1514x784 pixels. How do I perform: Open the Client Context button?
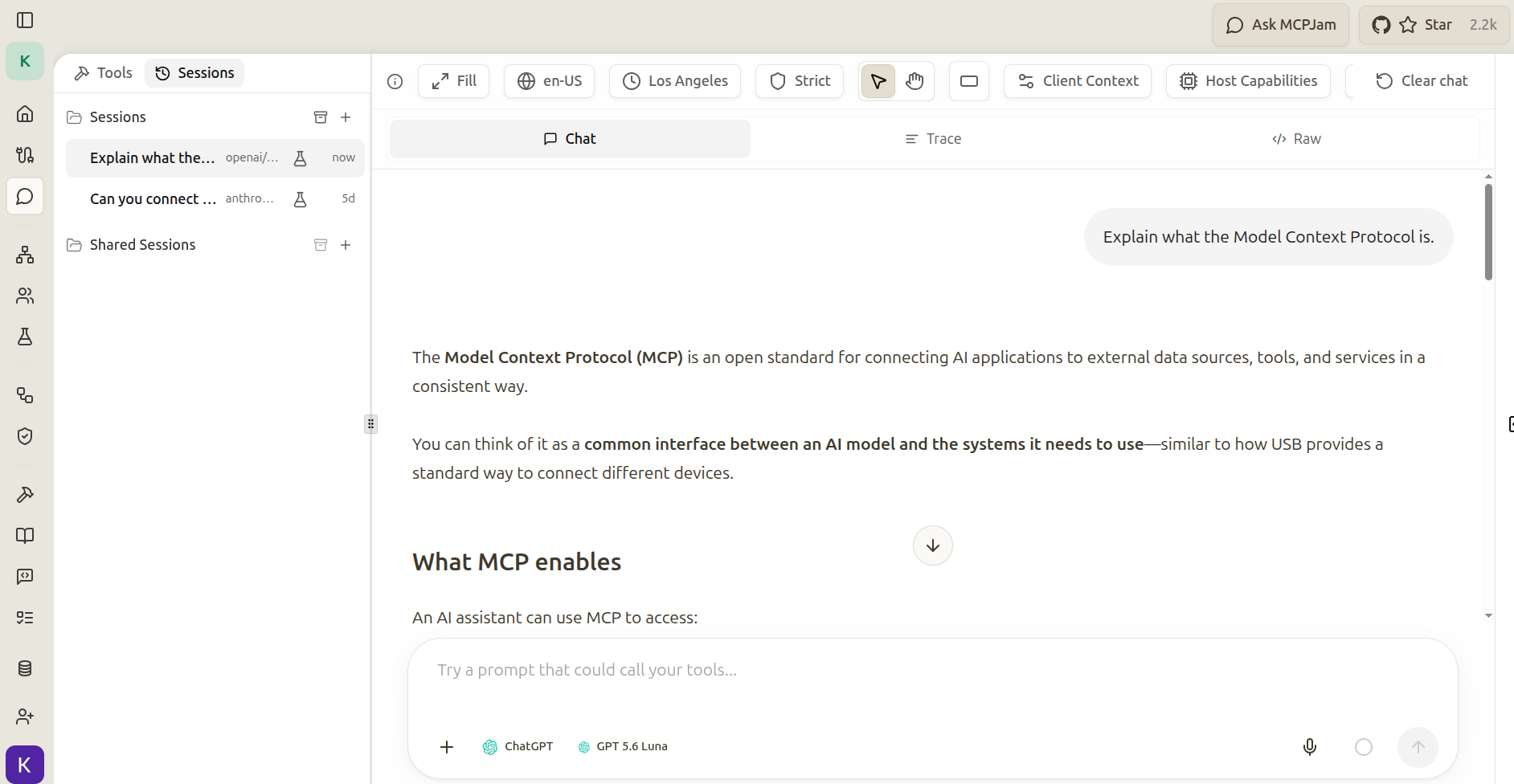(1078, 81)
